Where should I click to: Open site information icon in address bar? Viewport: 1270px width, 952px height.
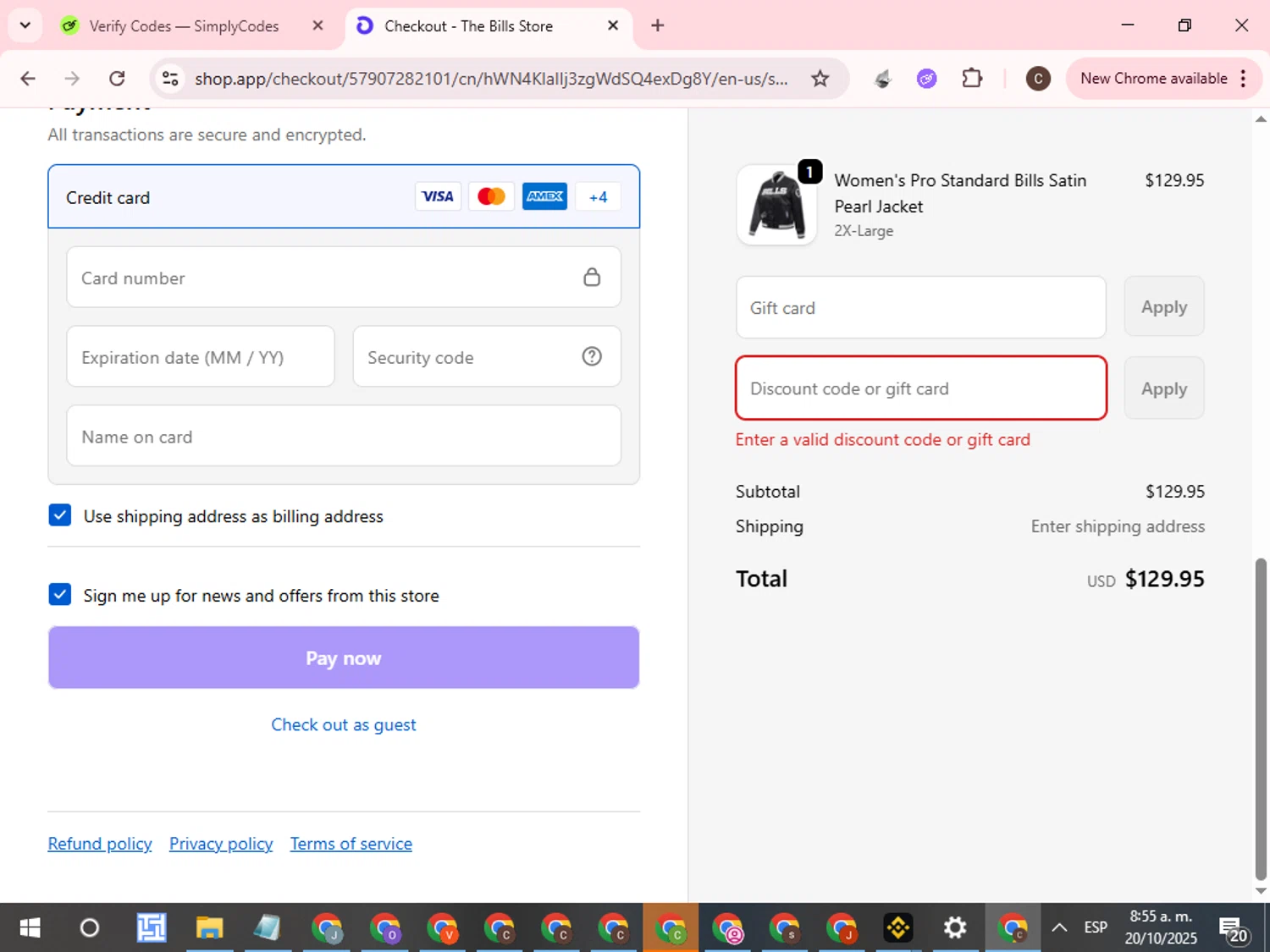click(170, 79)
